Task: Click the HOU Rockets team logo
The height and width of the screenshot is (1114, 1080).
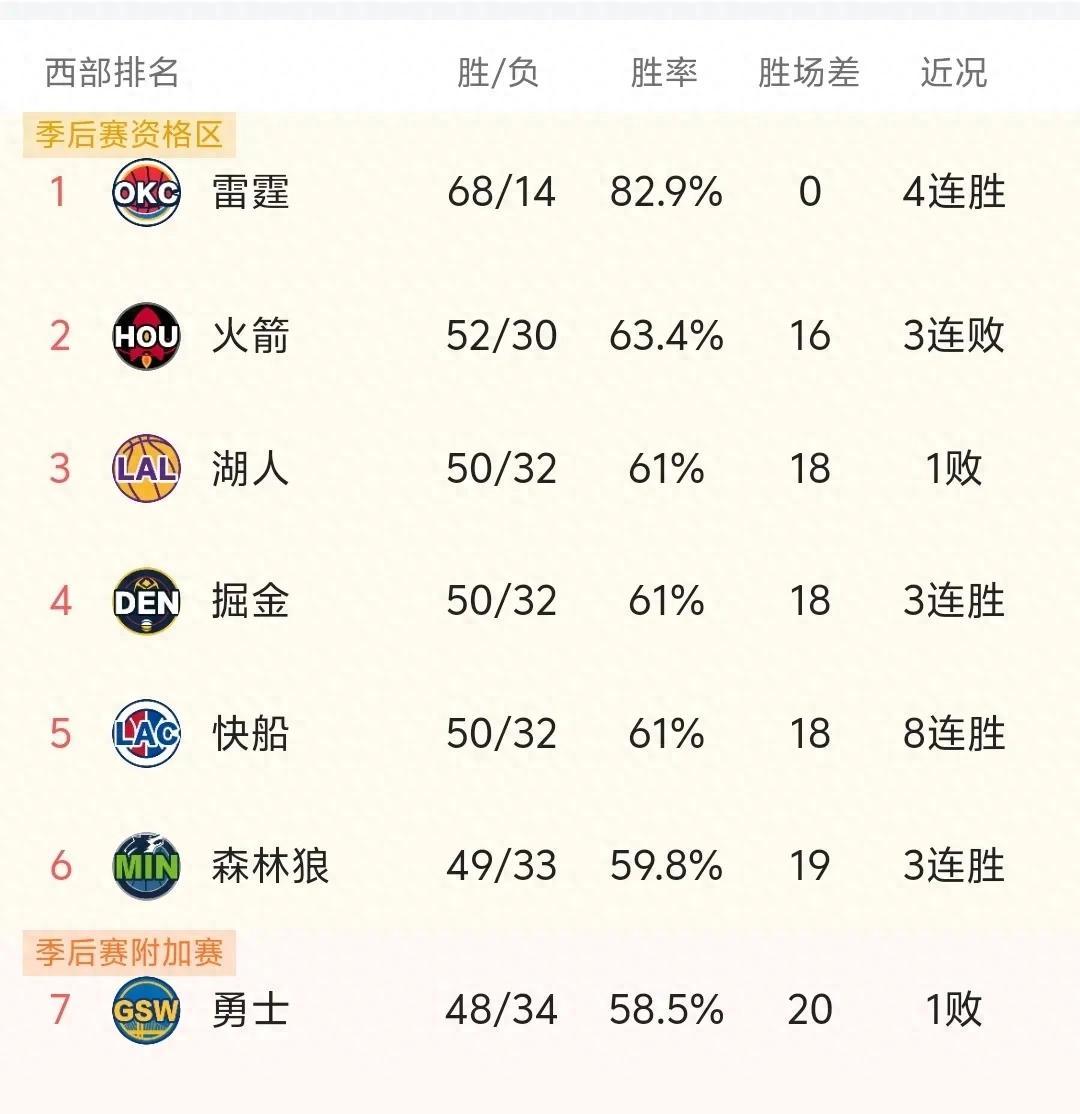Action: click(146, 336)
